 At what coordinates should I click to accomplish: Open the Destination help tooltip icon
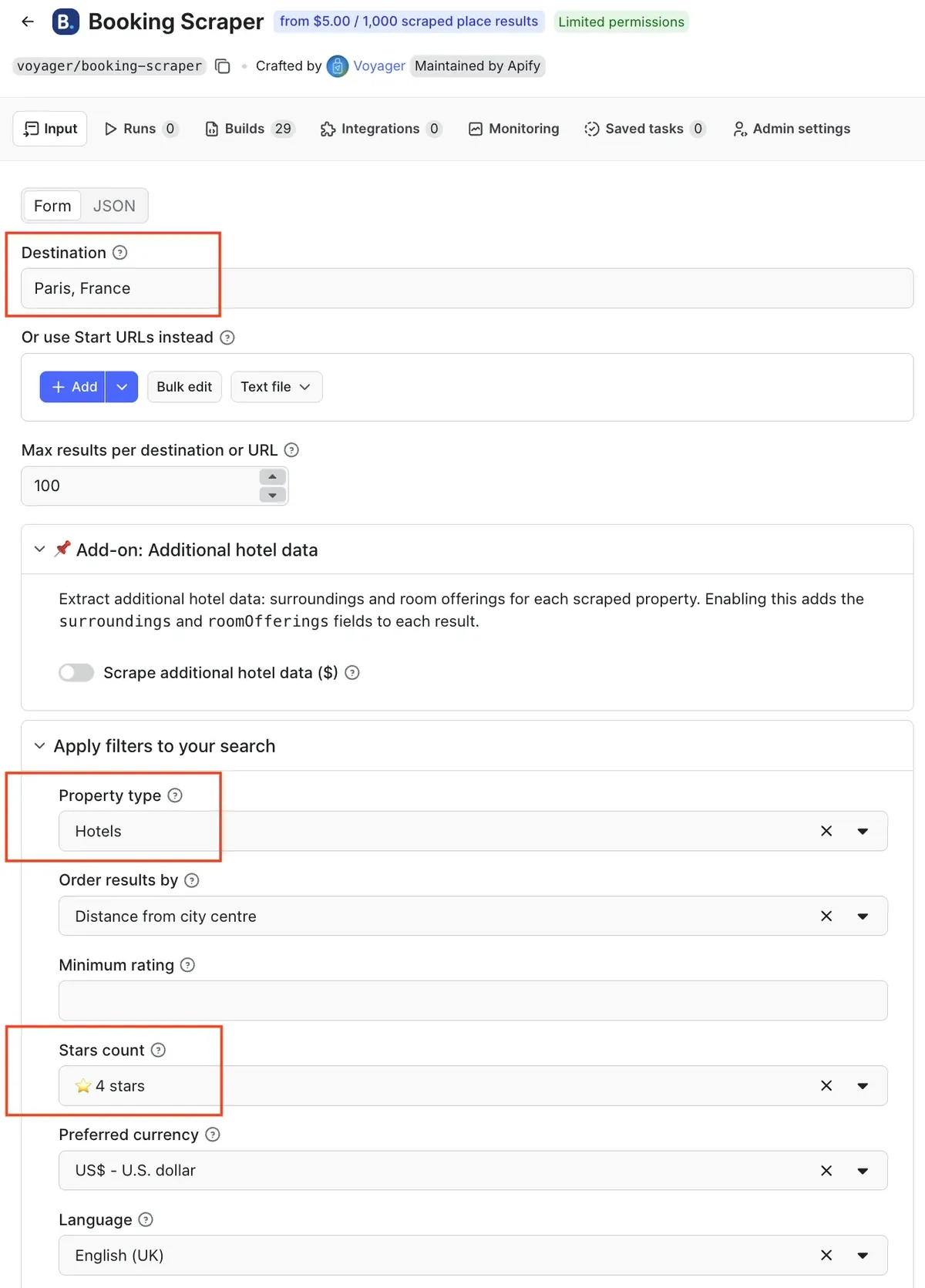[x=119, y=253]
